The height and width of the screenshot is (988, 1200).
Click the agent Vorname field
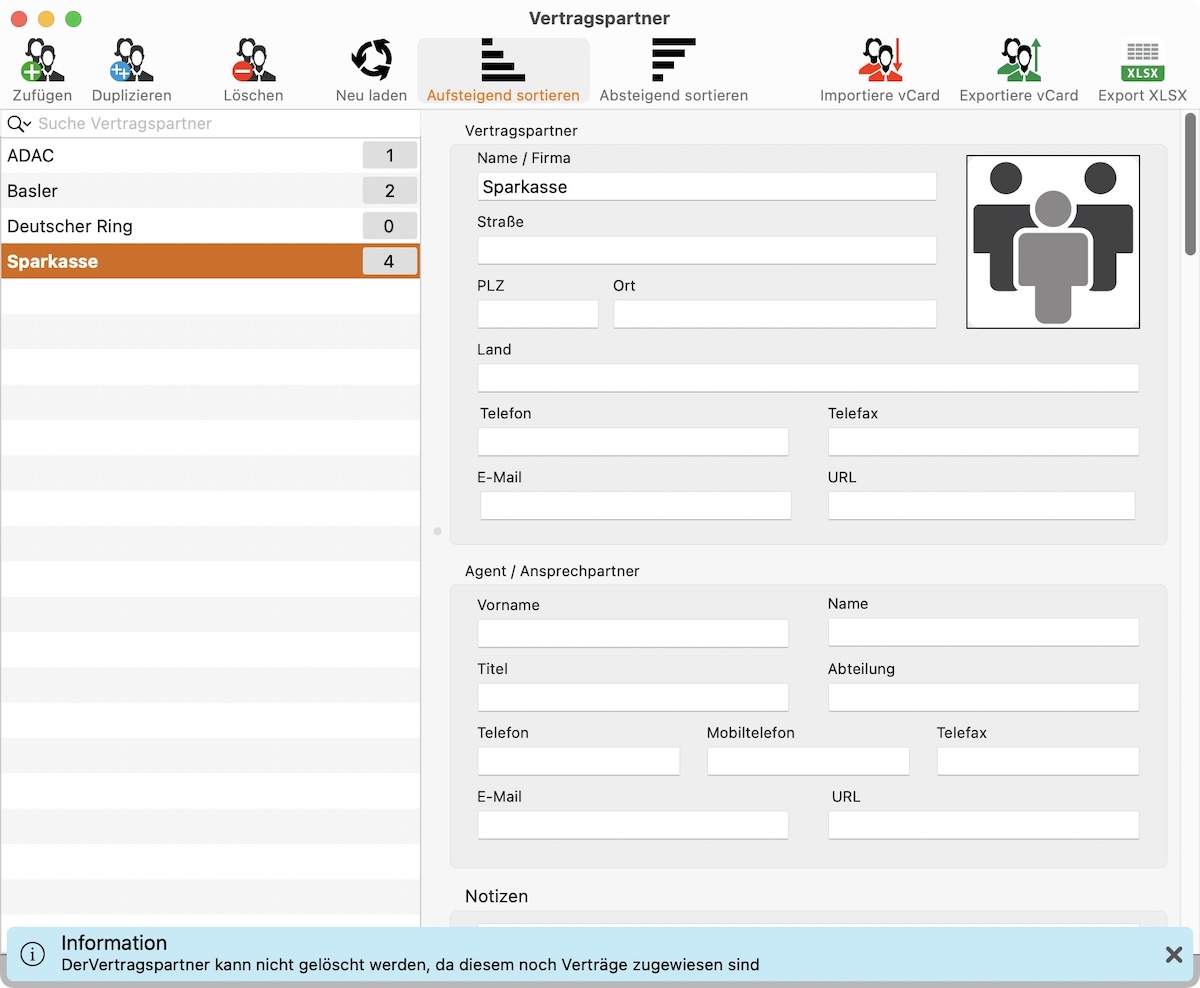coord(633,633)
